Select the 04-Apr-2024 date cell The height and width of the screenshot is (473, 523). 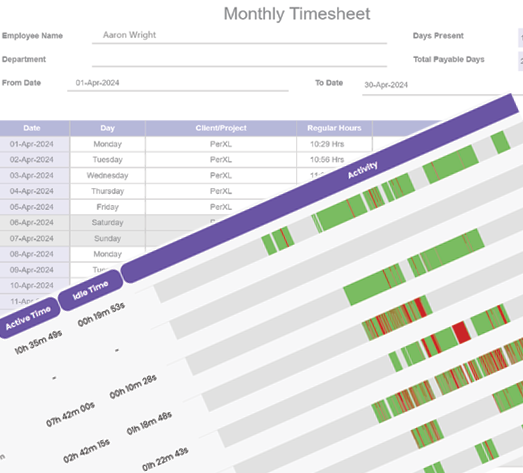[x=34, y=191]
